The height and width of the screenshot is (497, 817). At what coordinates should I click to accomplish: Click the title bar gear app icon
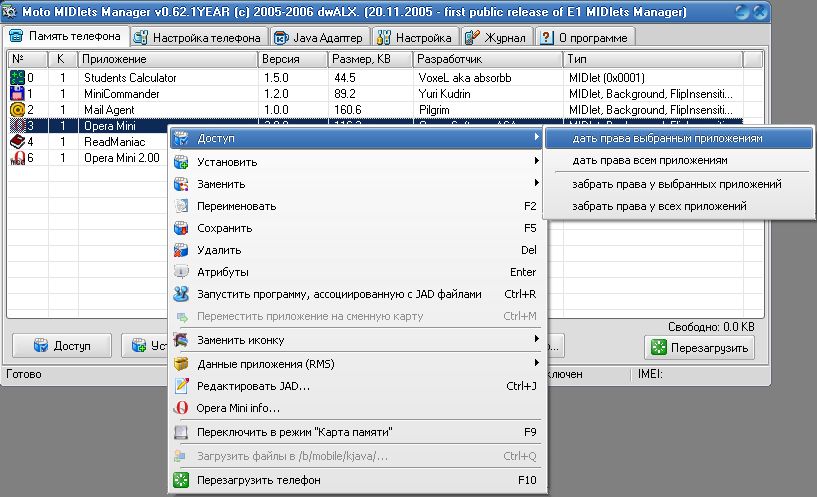pyautogui.click(x=9, y=11)
